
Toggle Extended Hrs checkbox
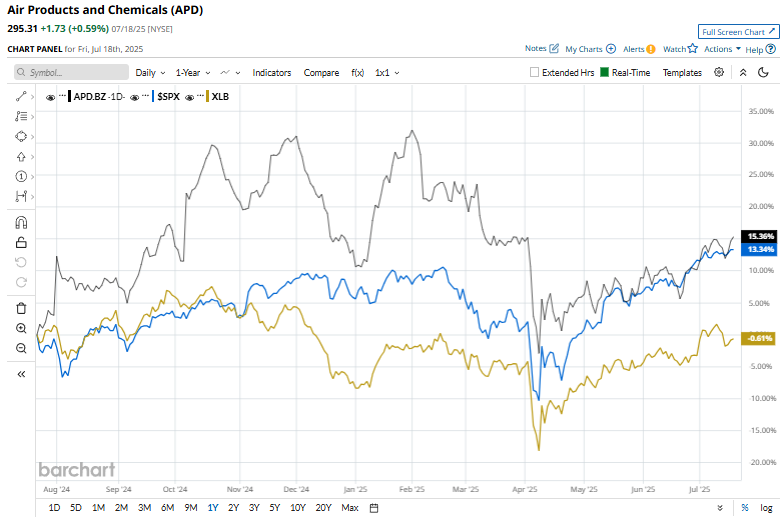[534, 72]
